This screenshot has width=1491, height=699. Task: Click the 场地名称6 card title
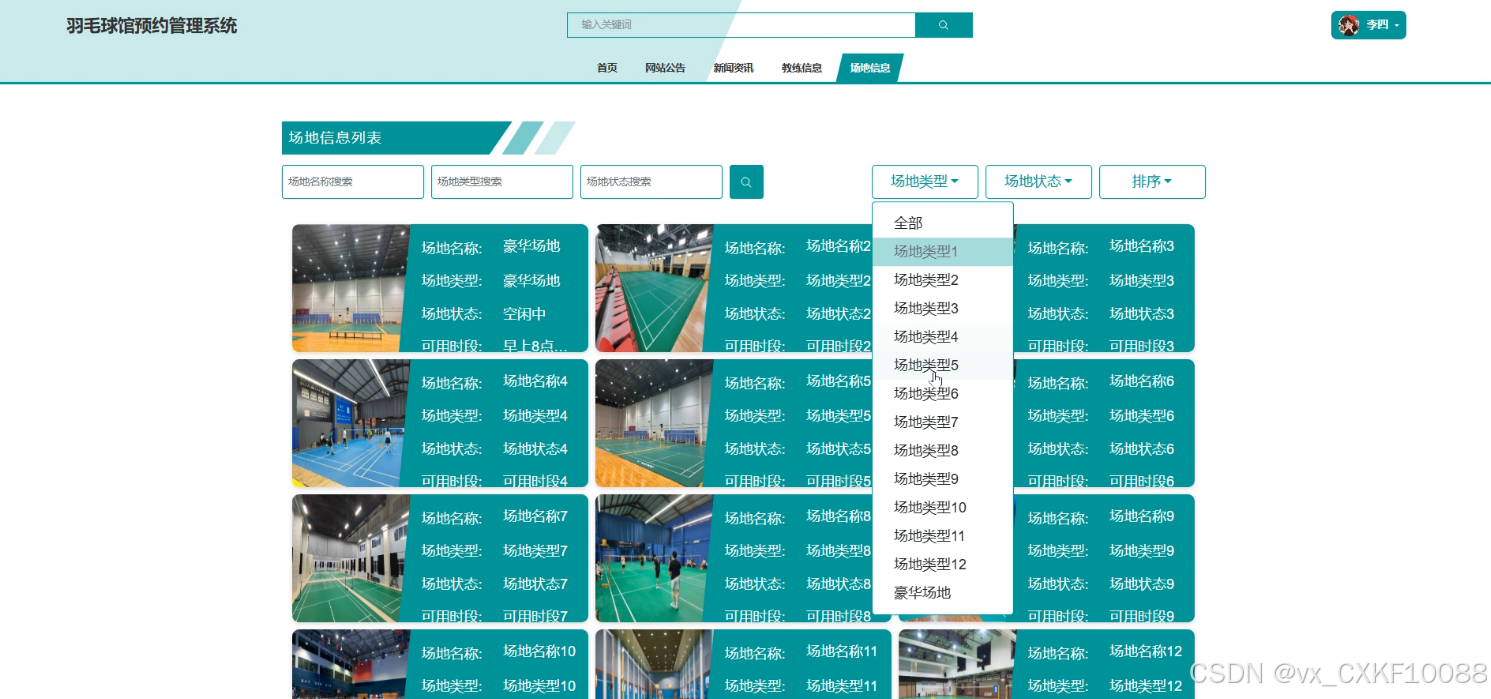[1142, 381]
